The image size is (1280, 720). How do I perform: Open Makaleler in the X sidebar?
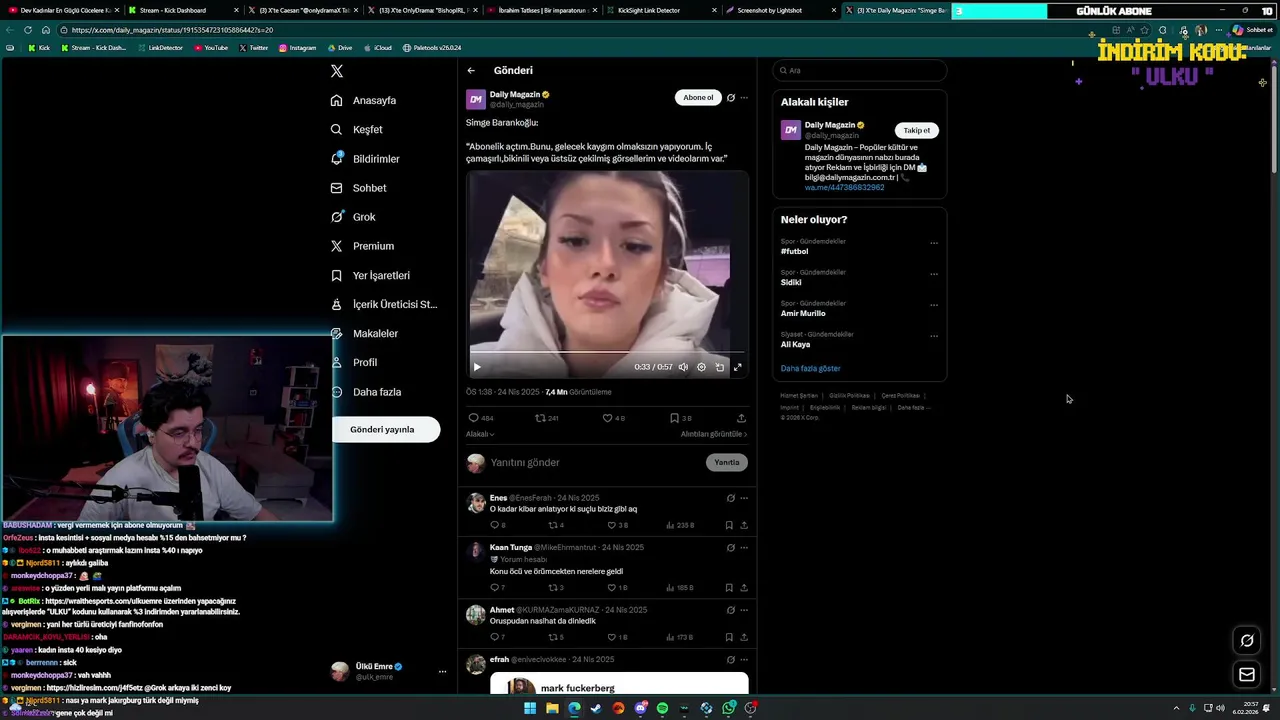tap(364, 333)
